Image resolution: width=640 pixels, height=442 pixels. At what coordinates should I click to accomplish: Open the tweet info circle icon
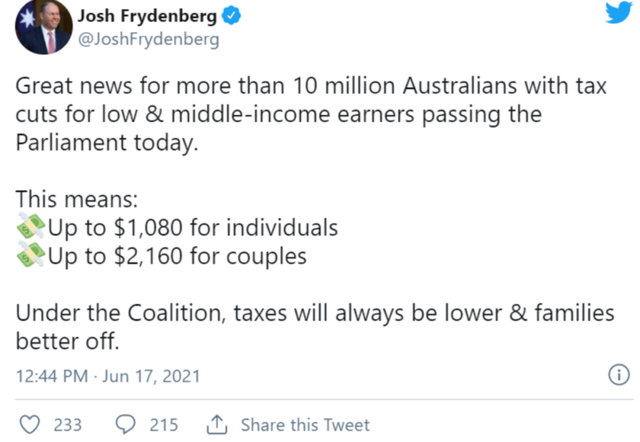[x=618, y=376]
